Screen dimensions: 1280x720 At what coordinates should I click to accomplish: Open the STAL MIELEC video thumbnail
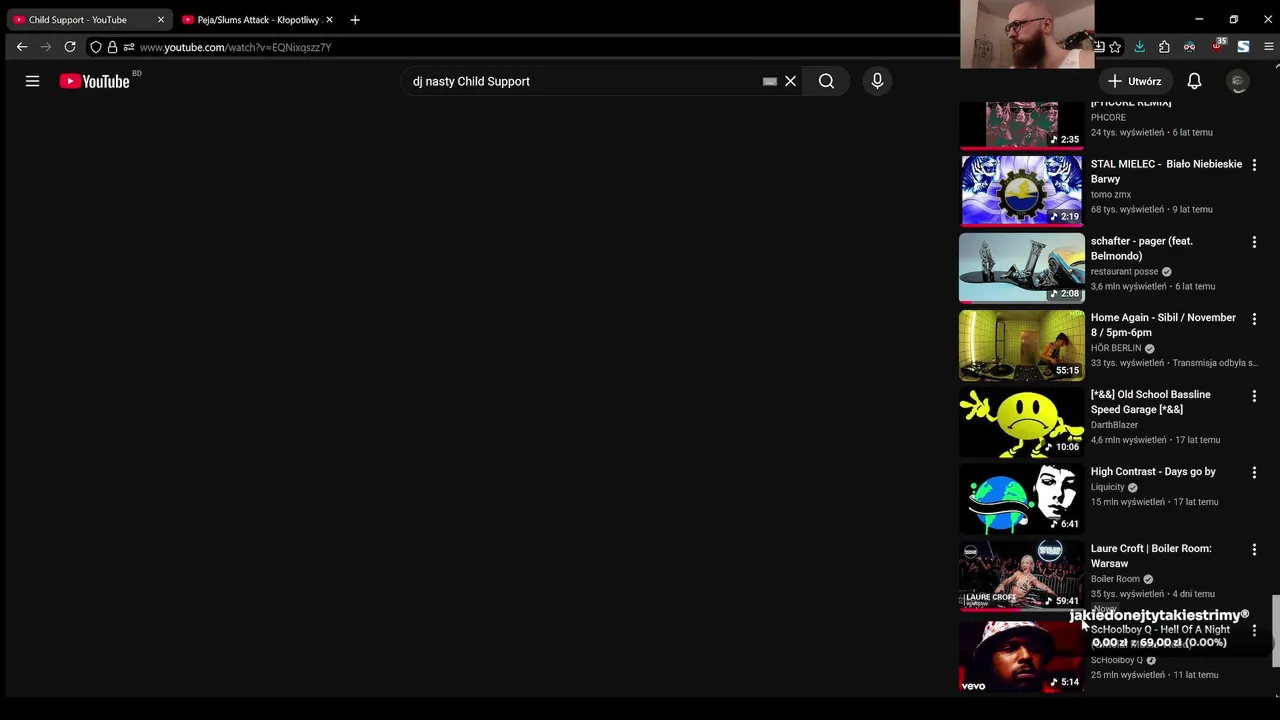click(1021, 190)
